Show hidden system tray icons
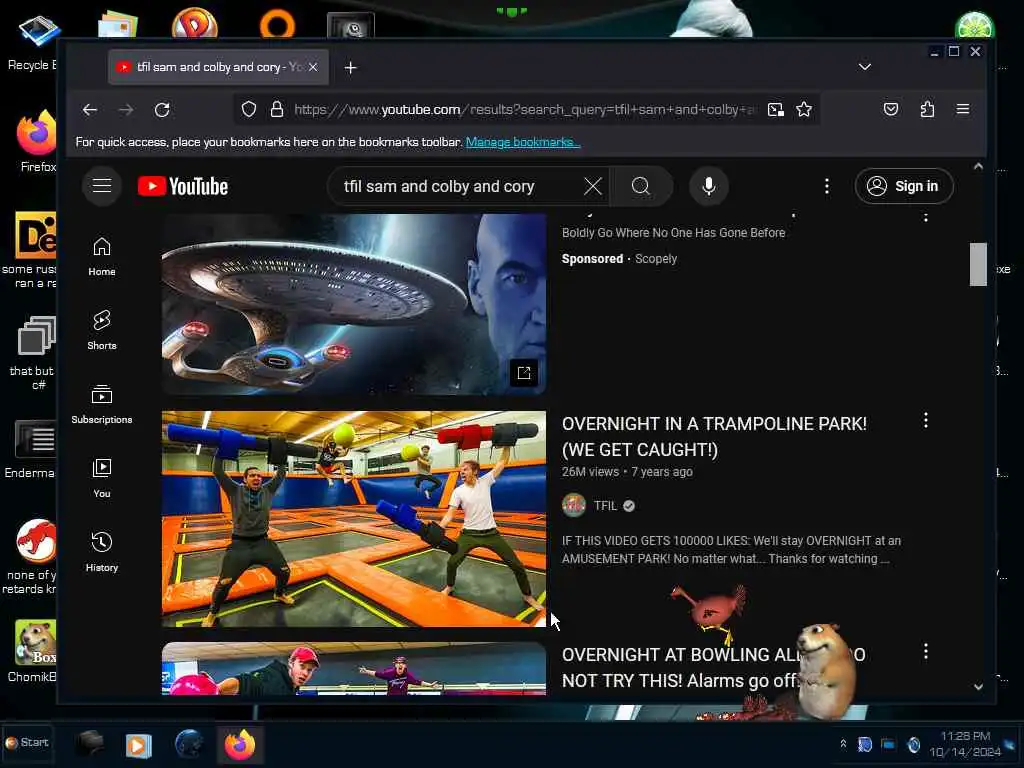This screenshot has height=768, width=1024. click(843, 744)
